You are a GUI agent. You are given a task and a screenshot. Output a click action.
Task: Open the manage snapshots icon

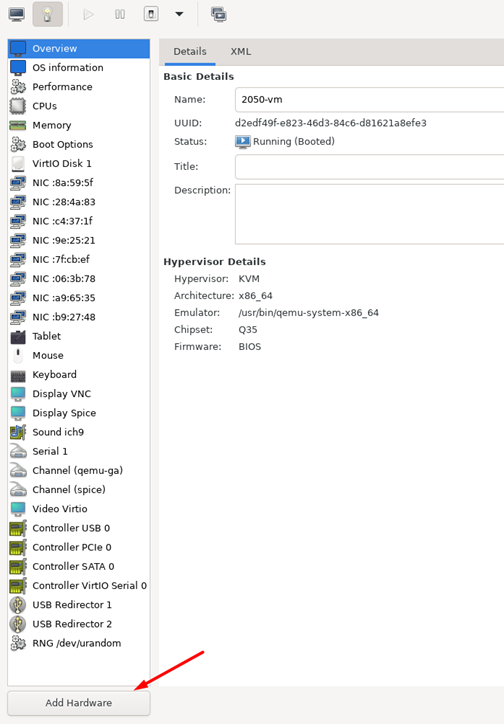(x=219, y=14)
